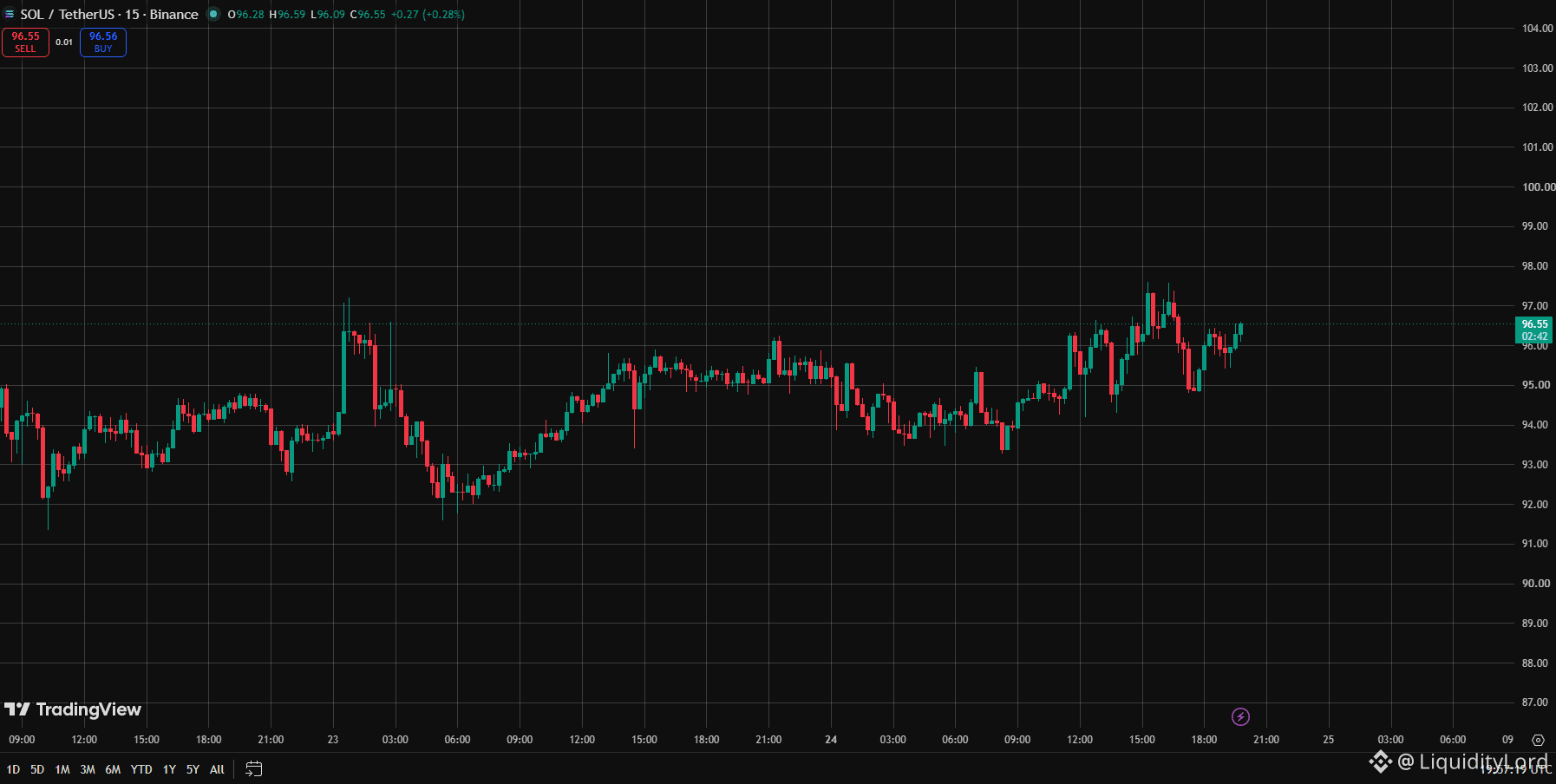Click the purple lightning bolt icon

[1240, 716]
